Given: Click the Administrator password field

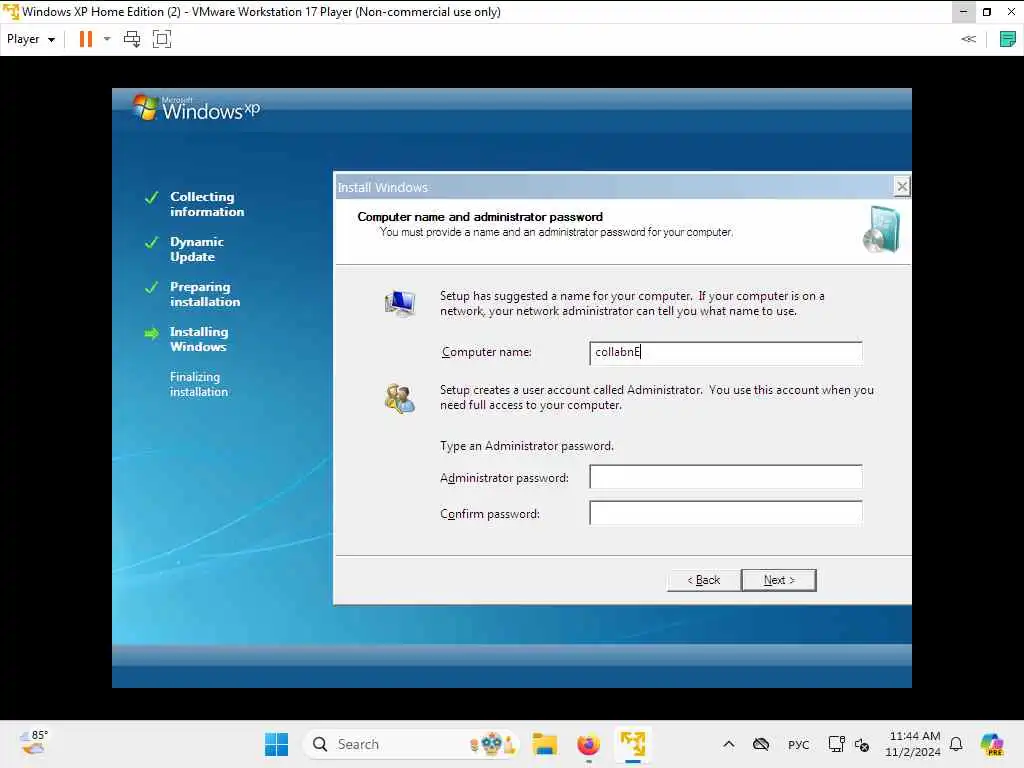Looking at the screenshot, I should [725, 477].
